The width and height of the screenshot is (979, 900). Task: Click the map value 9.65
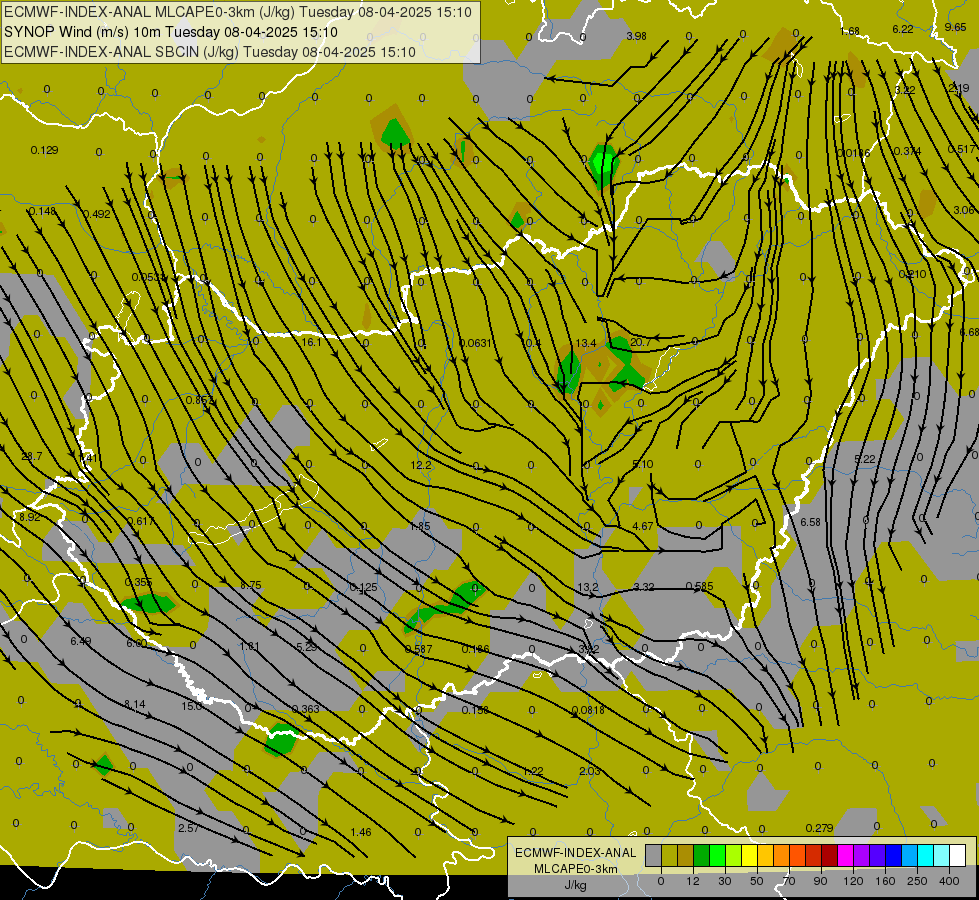click(x=955, y=27)
